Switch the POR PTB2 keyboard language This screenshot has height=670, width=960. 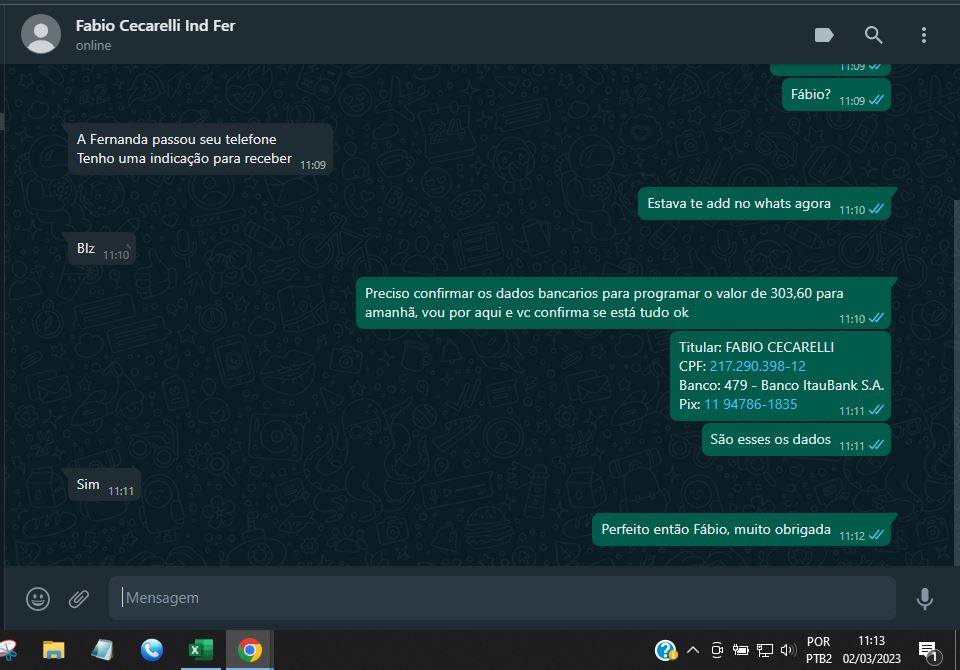click(818, 650)
